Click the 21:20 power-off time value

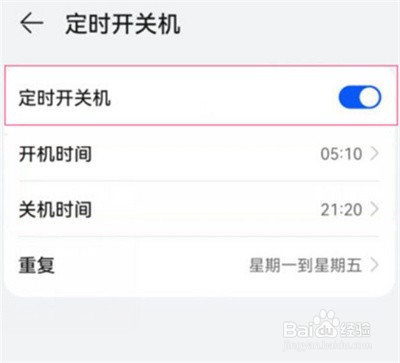[x=341, y=210]
